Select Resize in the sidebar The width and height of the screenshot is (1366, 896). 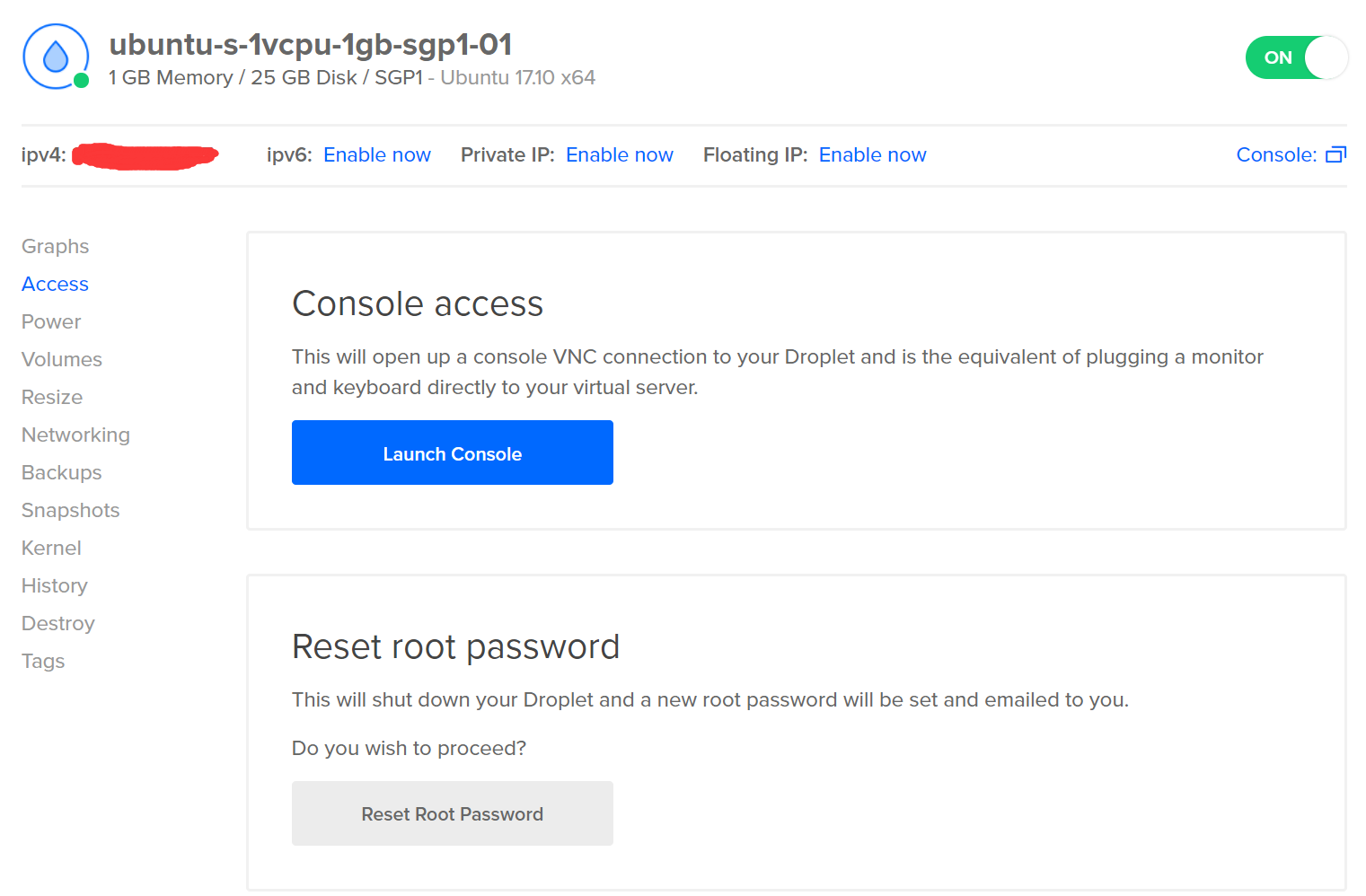tap(52, 397)
